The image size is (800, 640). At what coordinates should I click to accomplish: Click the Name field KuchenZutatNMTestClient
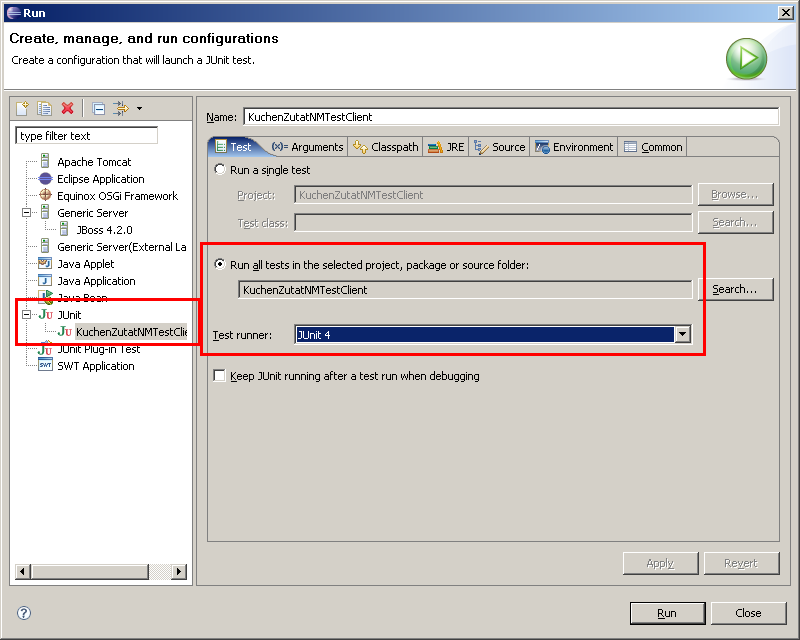point(511,117)
